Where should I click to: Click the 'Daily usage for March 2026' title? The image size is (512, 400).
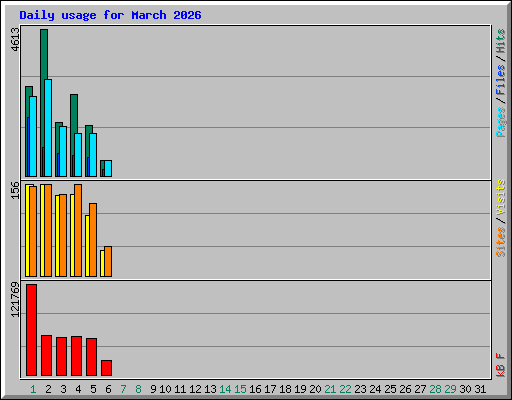[110, 15]
